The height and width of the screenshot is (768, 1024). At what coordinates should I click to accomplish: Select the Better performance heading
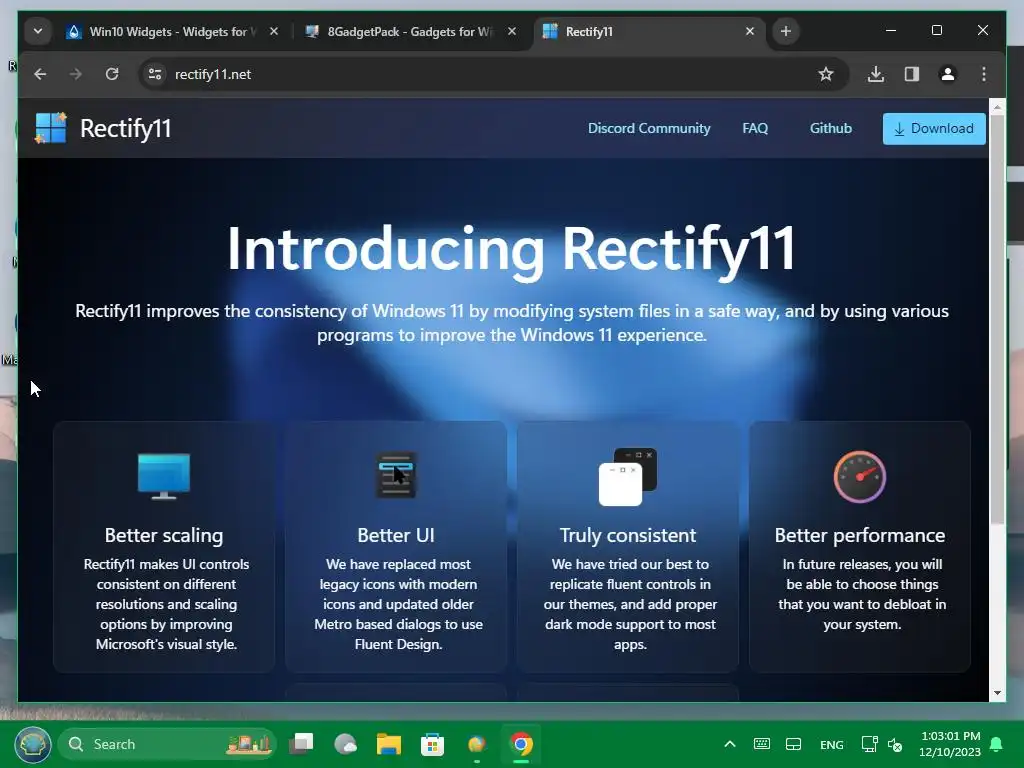(859, 536)
